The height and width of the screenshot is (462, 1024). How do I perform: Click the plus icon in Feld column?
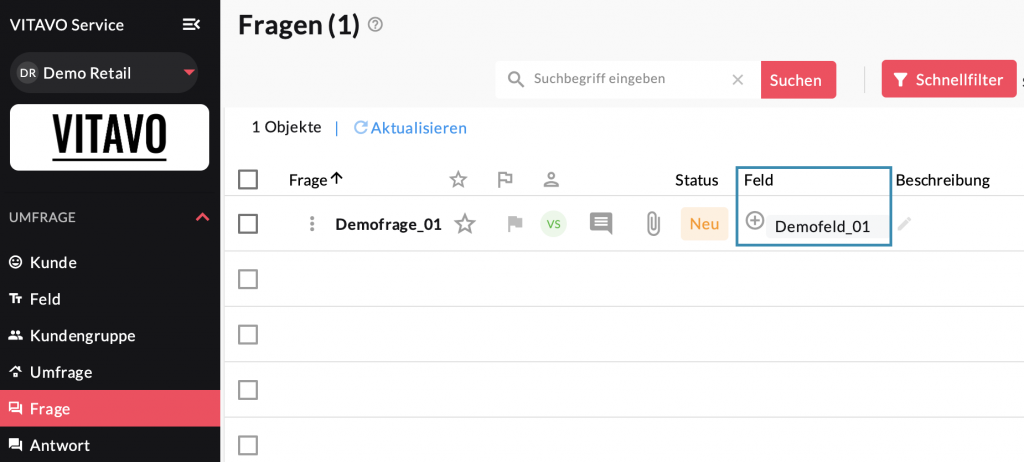pos(755,221)
